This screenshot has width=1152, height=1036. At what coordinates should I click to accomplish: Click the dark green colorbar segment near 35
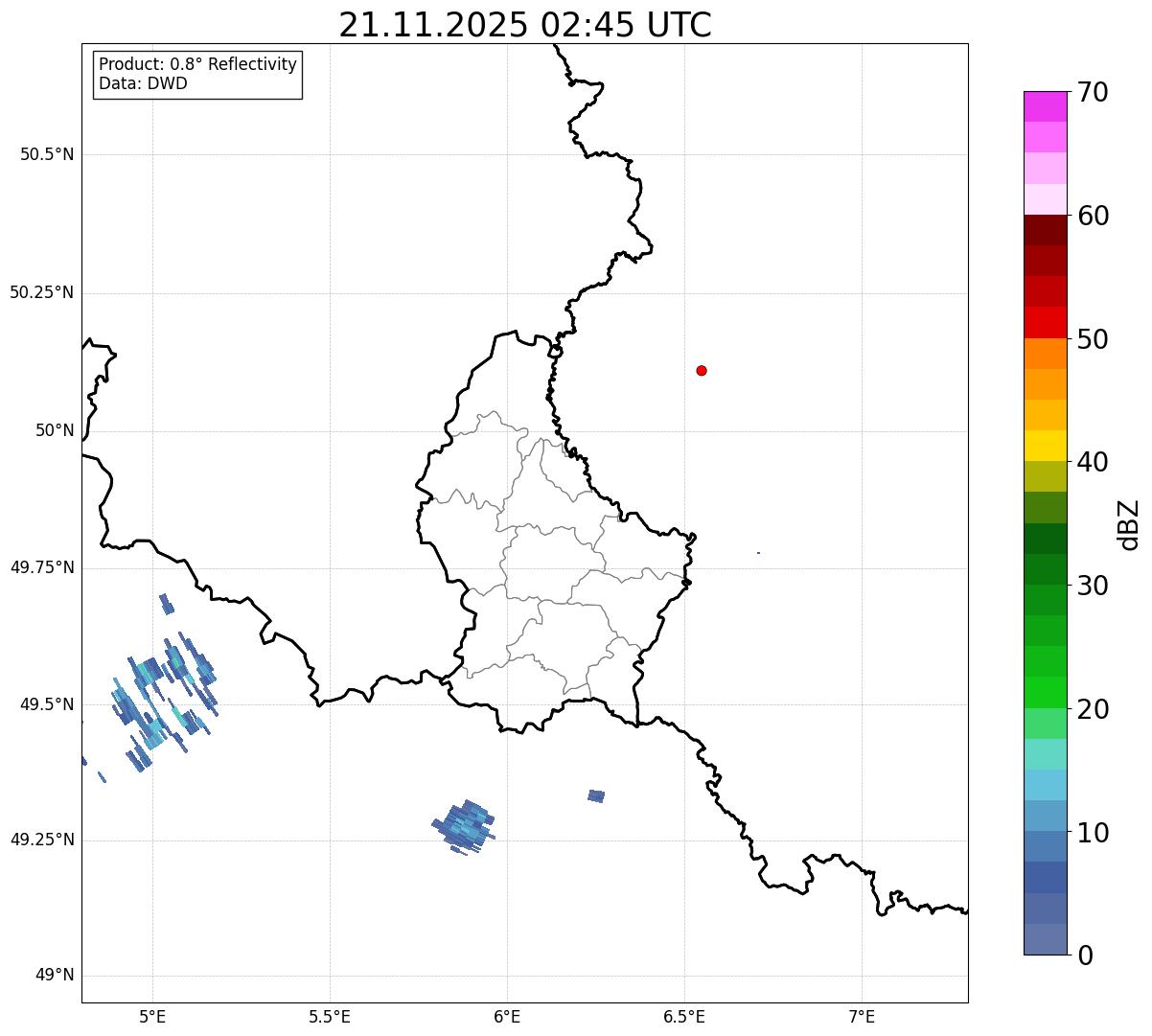point(1045,539)
